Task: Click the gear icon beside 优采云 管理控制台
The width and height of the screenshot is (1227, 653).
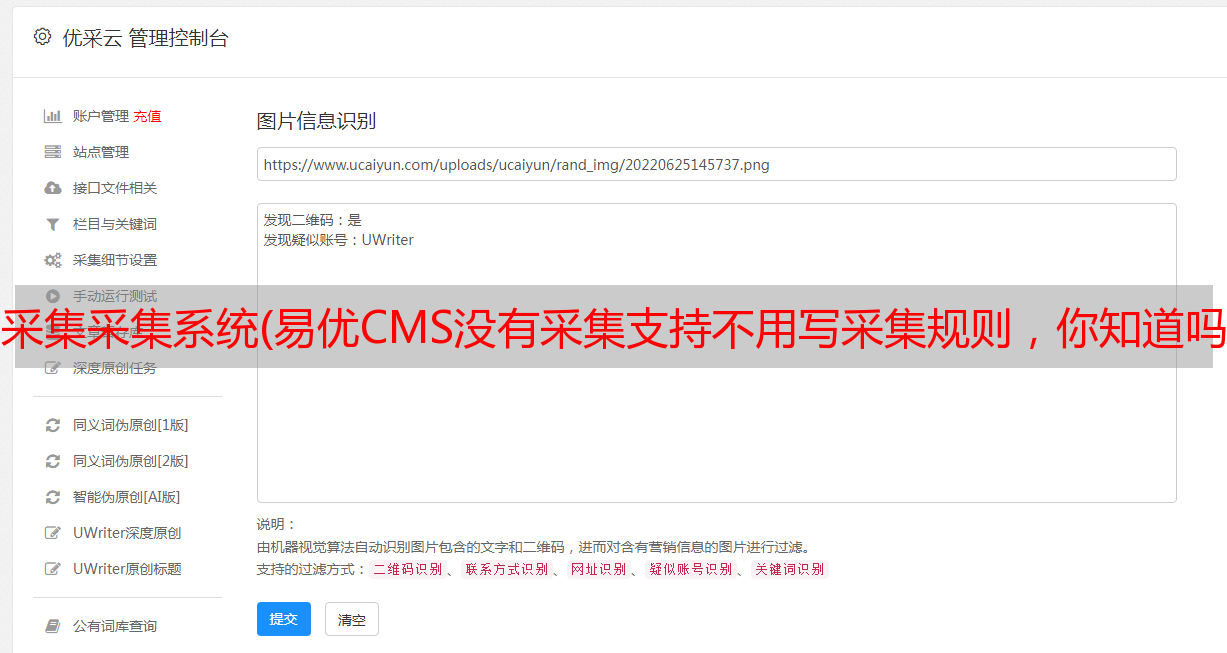Action: 42,37
